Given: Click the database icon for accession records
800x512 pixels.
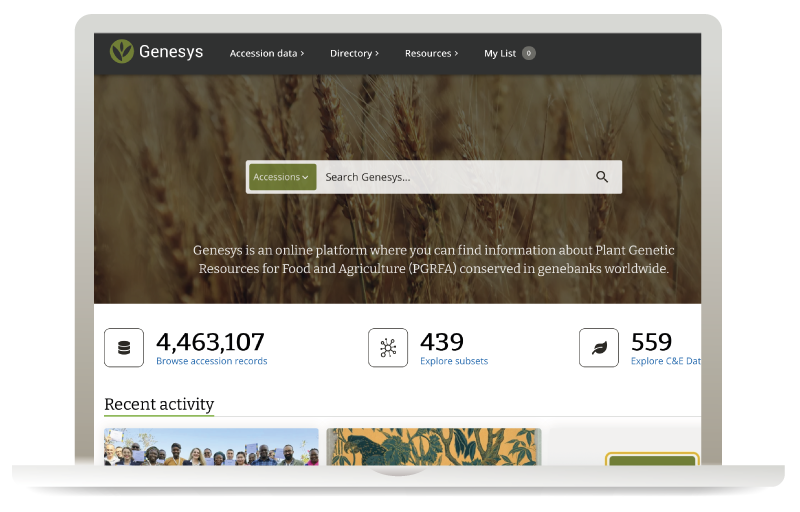Looking at the screenshot, I should pyautogui.click(x=124, y=348).
